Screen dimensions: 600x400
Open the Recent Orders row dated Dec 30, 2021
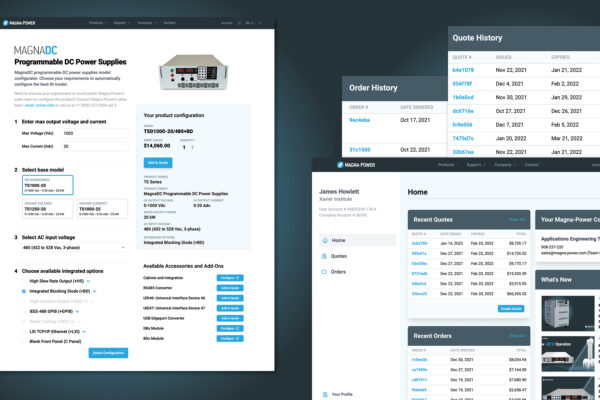469,360
